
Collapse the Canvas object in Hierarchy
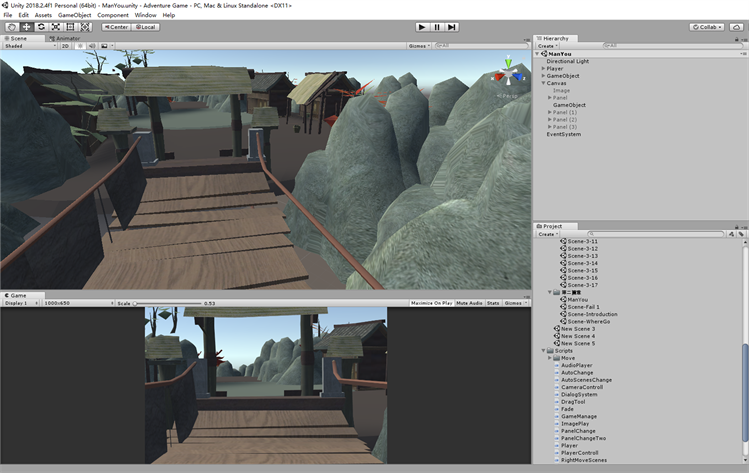coord(543,83)
